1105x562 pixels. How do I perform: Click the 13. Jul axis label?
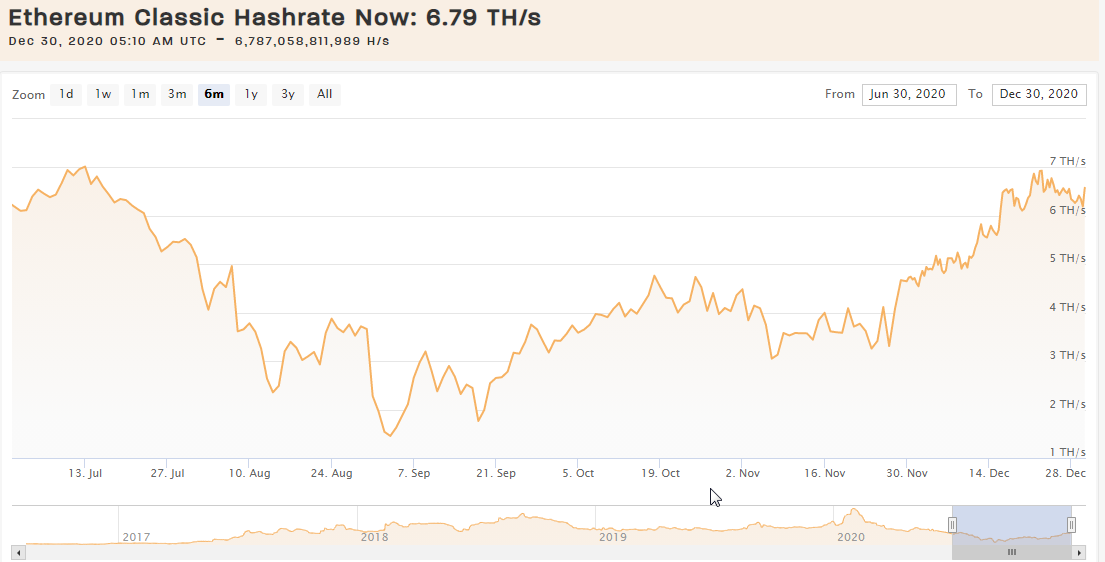pyautogui.click(x=85, y=473)
